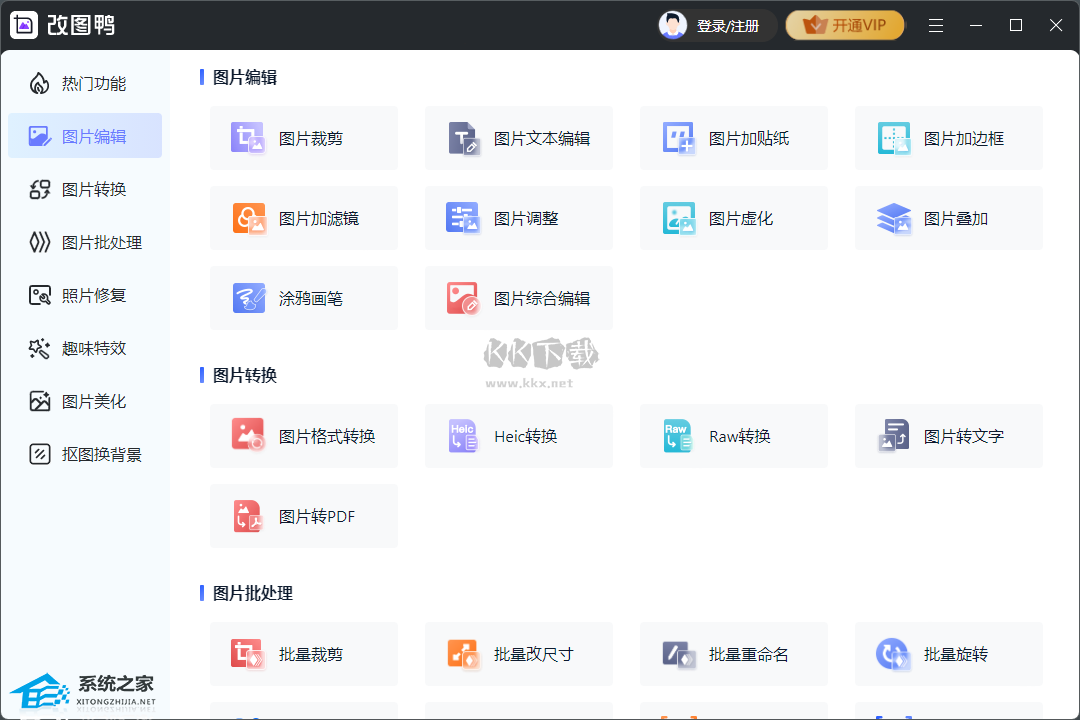Open the 批量重命名 batch rename tool

[x=733, y=654]
